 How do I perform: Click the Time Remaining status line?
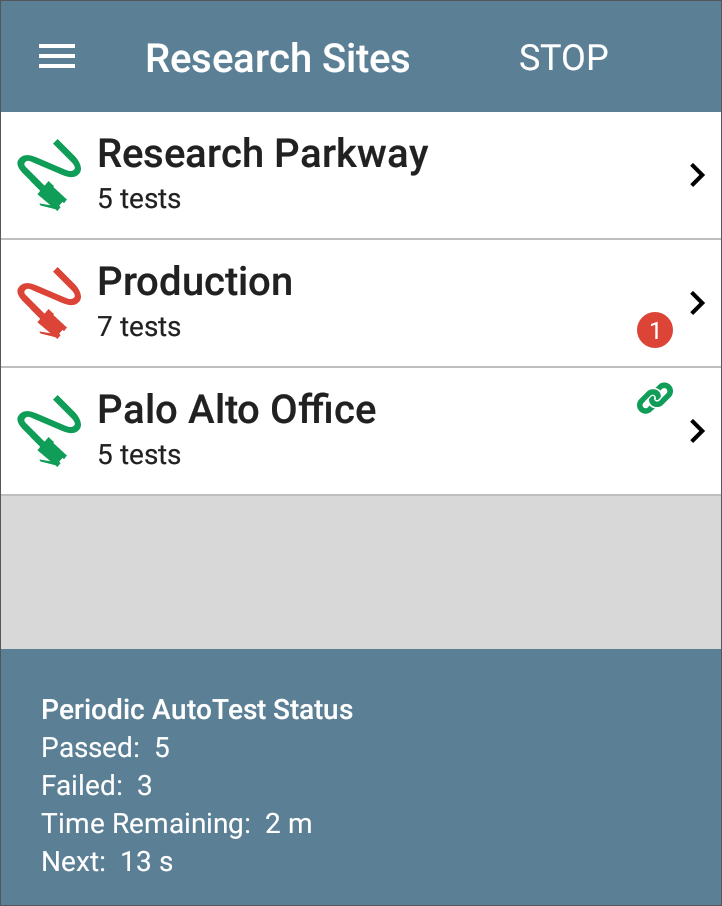176,824
